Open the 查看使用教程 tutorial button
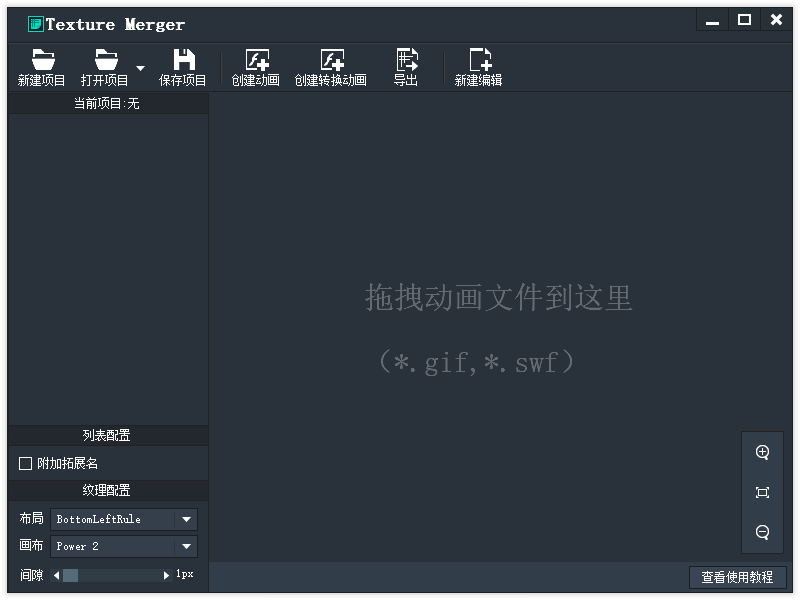800x600 pixels. pos(737,577)
